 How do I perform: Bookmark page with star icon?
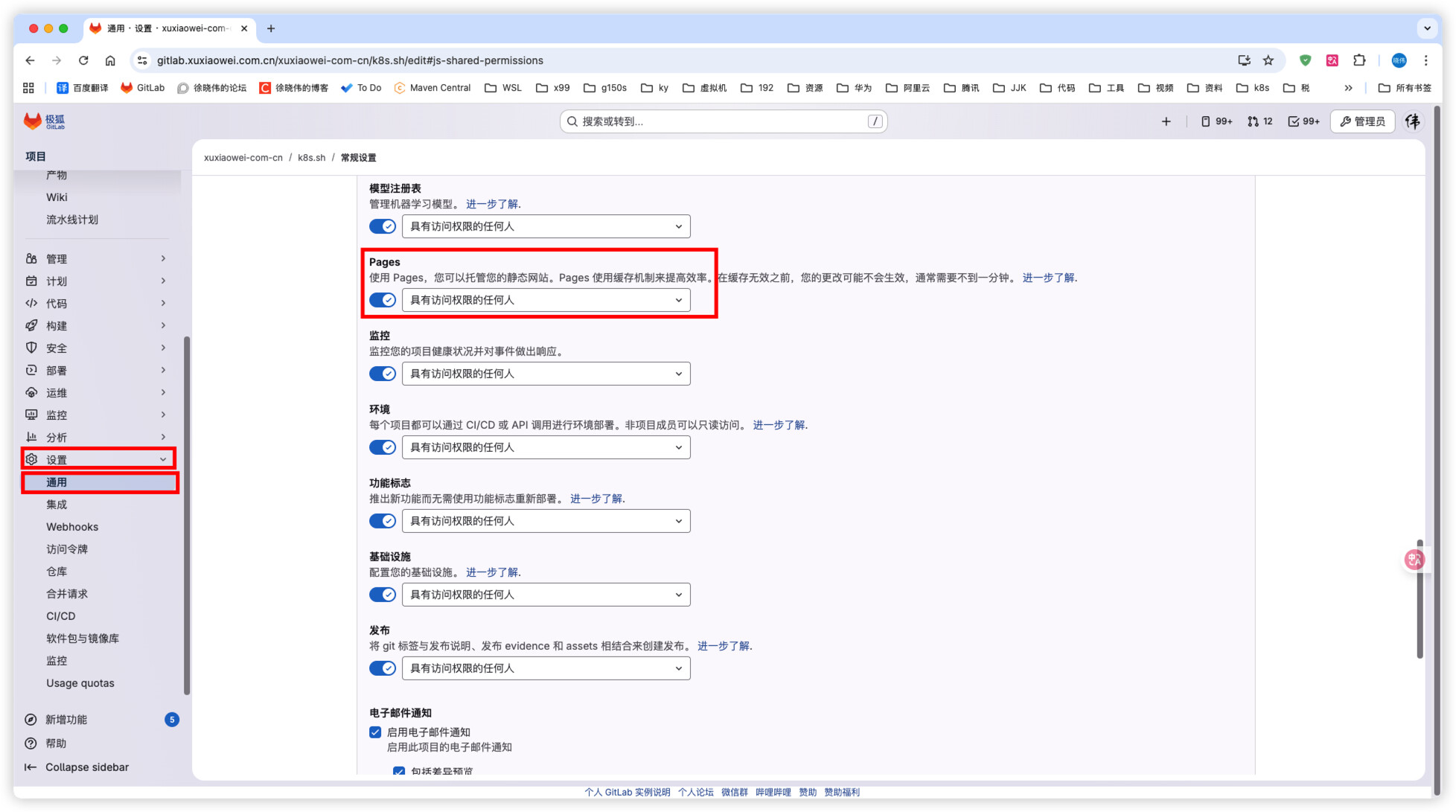[x=1268, y=60]
